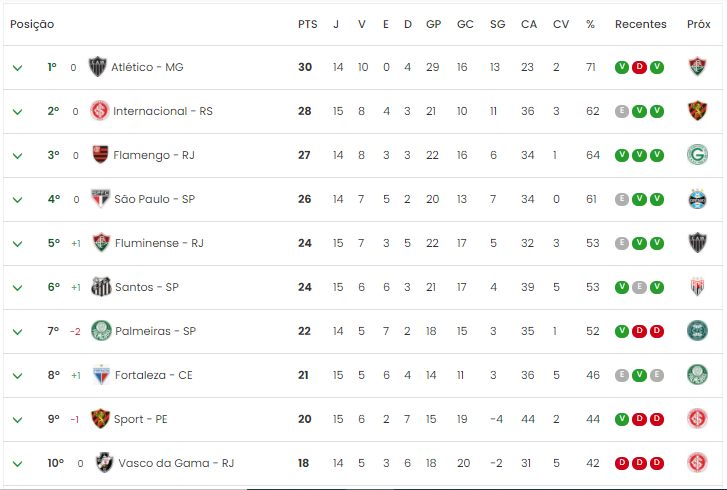Click red D result badge for Atlético

click(x=639, y=67)
